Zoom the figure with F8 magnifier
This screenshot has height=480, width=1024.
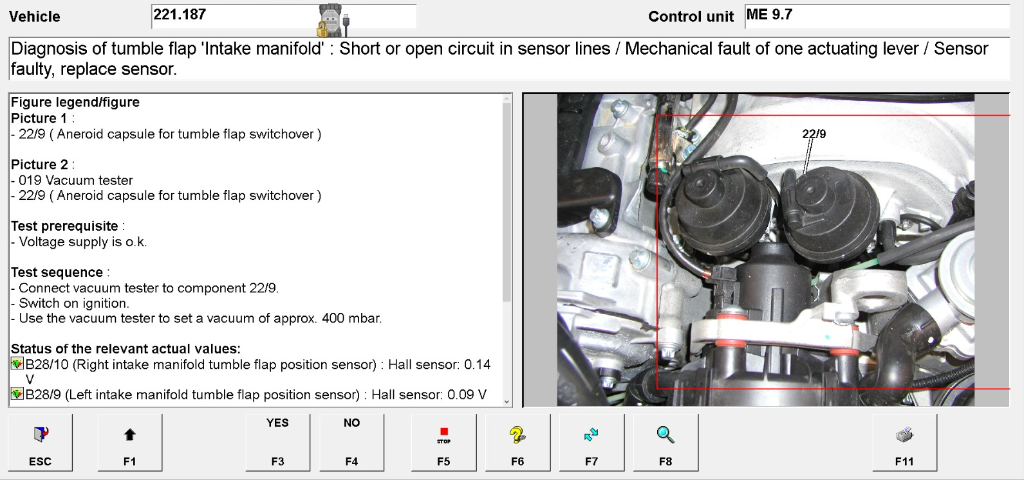pos(665,443)
